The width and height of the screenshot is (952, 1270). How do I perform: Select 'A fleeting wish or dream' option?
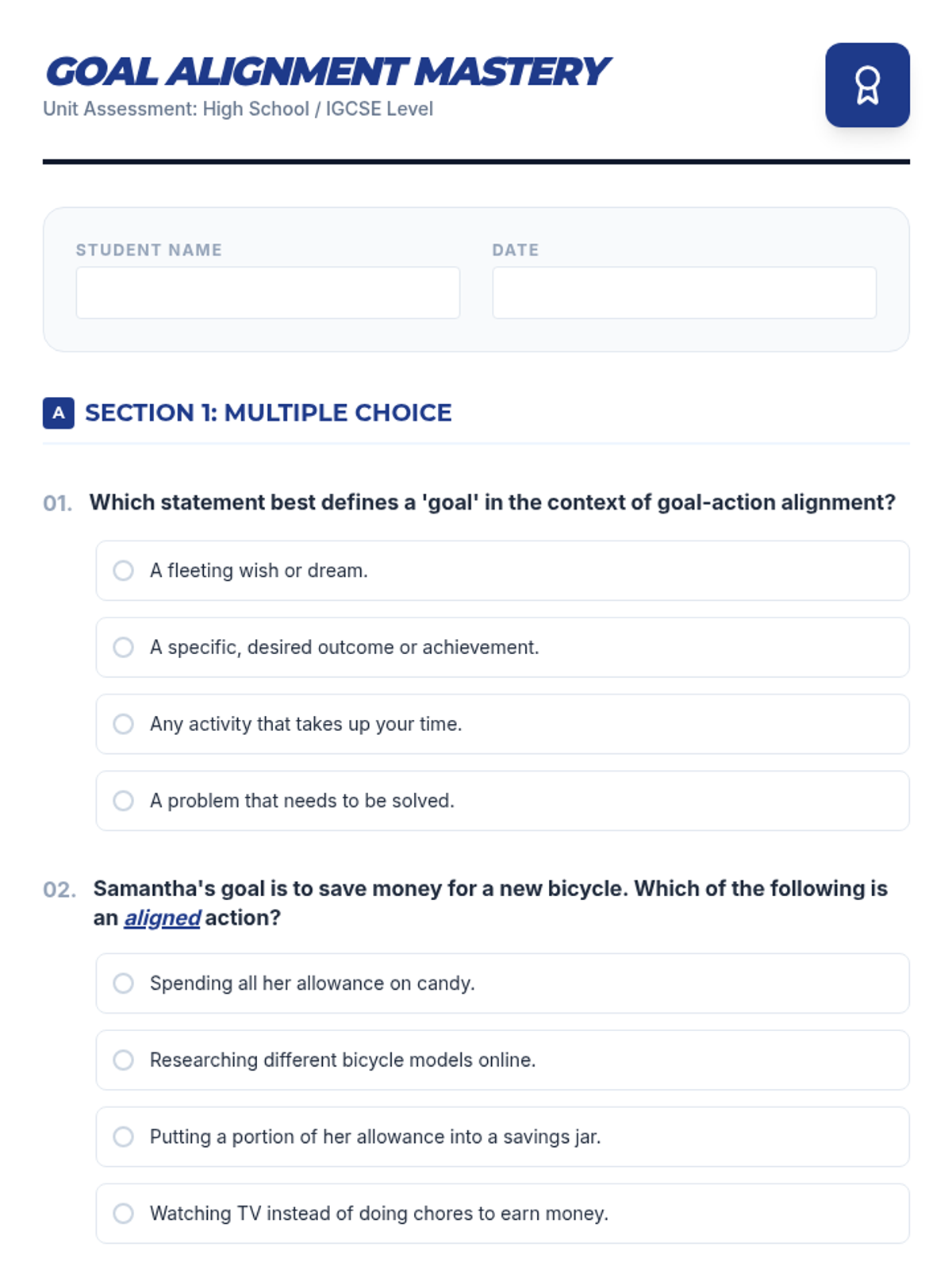[x=124, y=571]
